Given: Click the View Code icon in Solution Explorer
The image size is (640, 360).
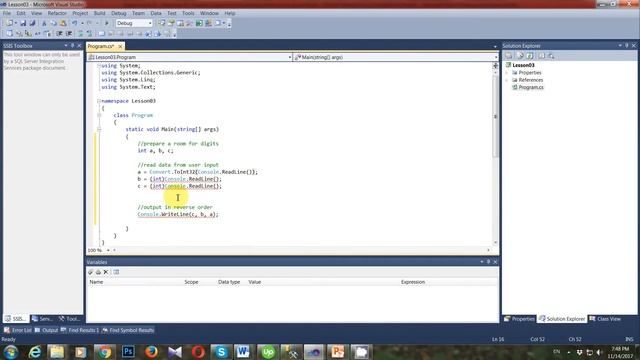Looking at the screenshot, I should pyautogui.click(x=541, y=56).
